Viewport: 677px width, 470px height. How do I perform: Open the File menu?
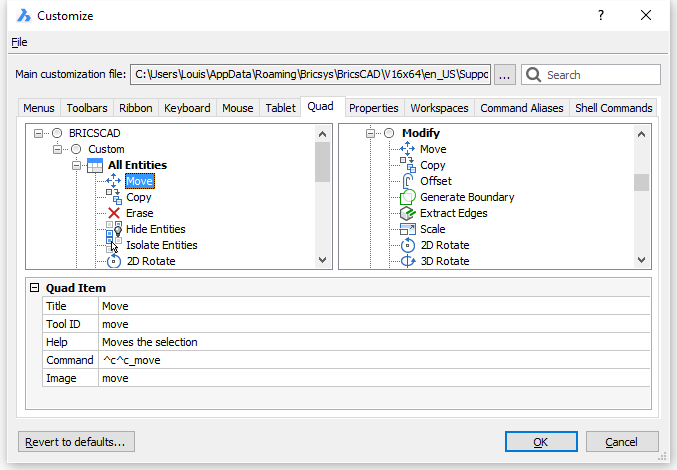click(x=19, y=42)
